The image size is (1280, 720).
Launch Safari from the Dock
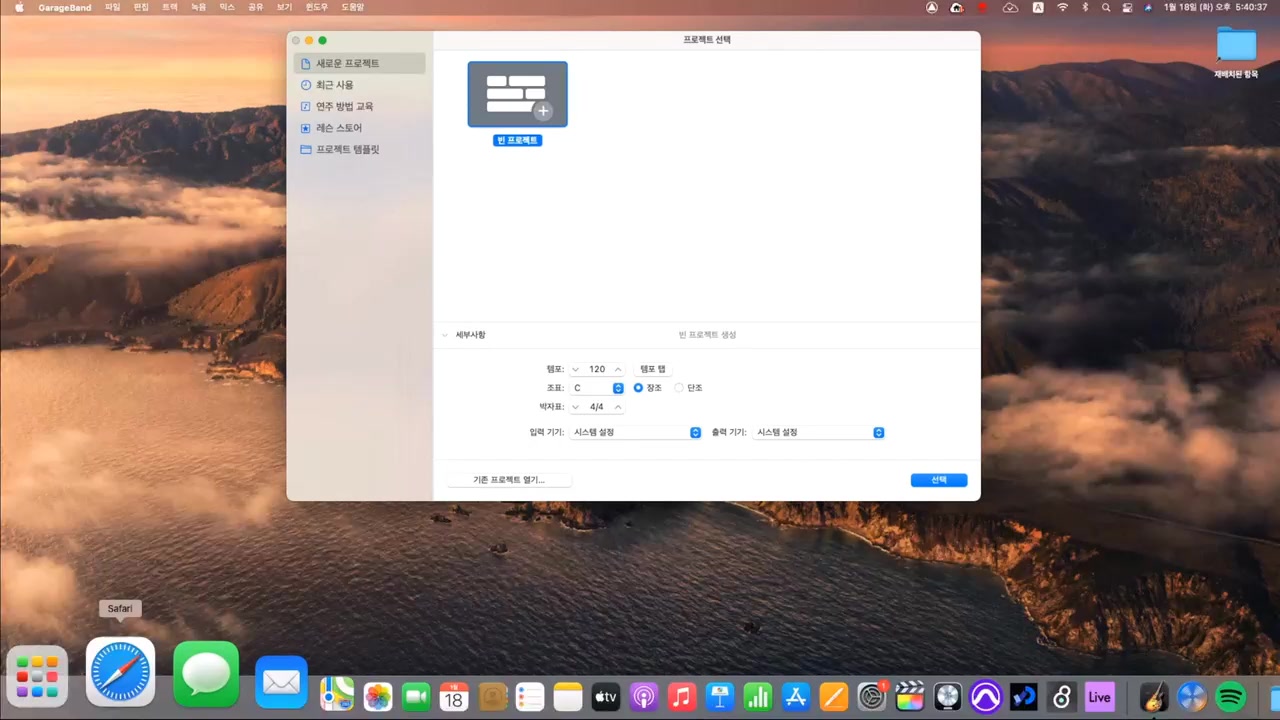[120, 672]
